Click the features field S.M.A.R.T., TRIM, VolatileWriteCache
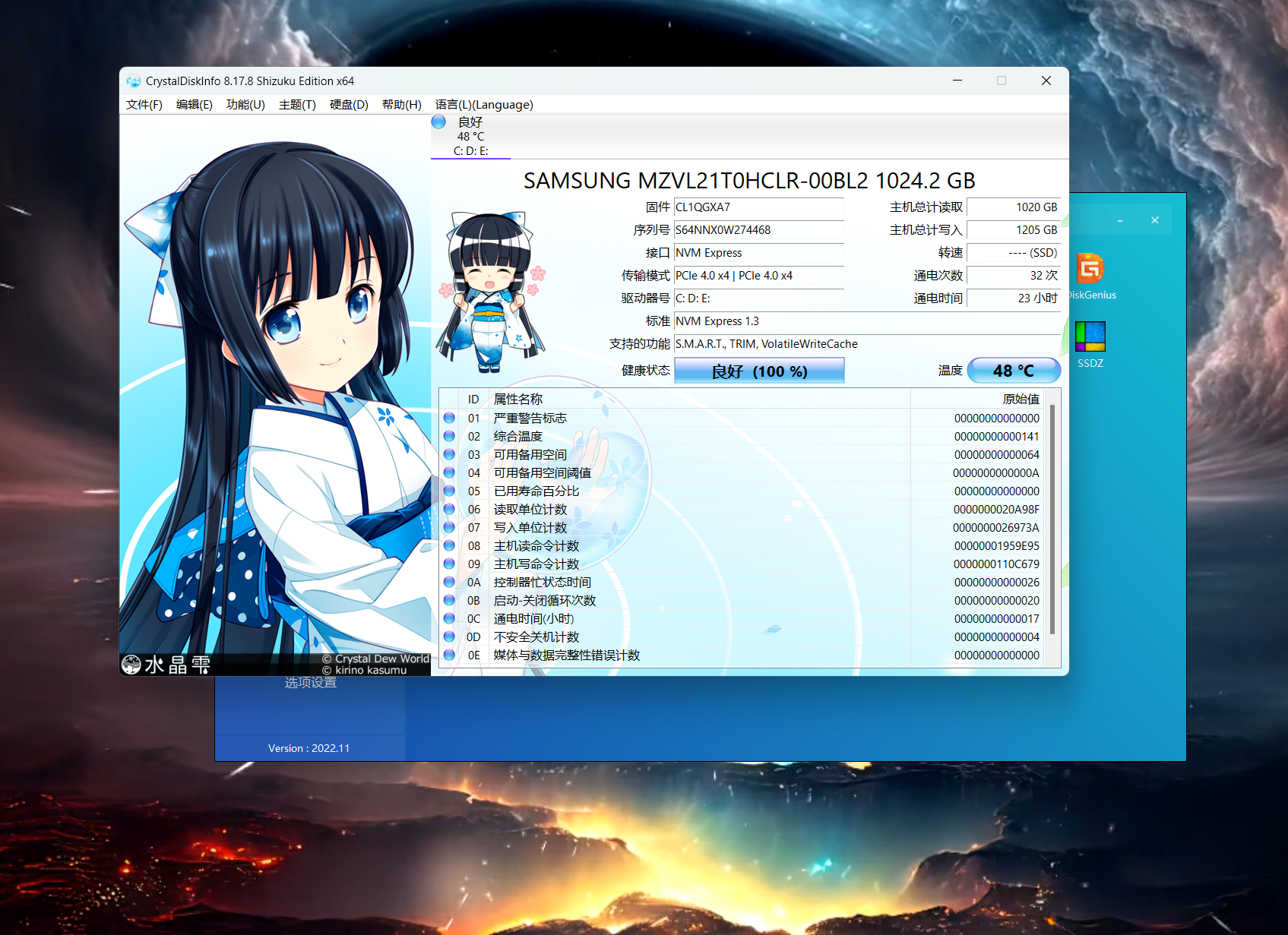The image size is (1288, 935). [x=867, y=344]
